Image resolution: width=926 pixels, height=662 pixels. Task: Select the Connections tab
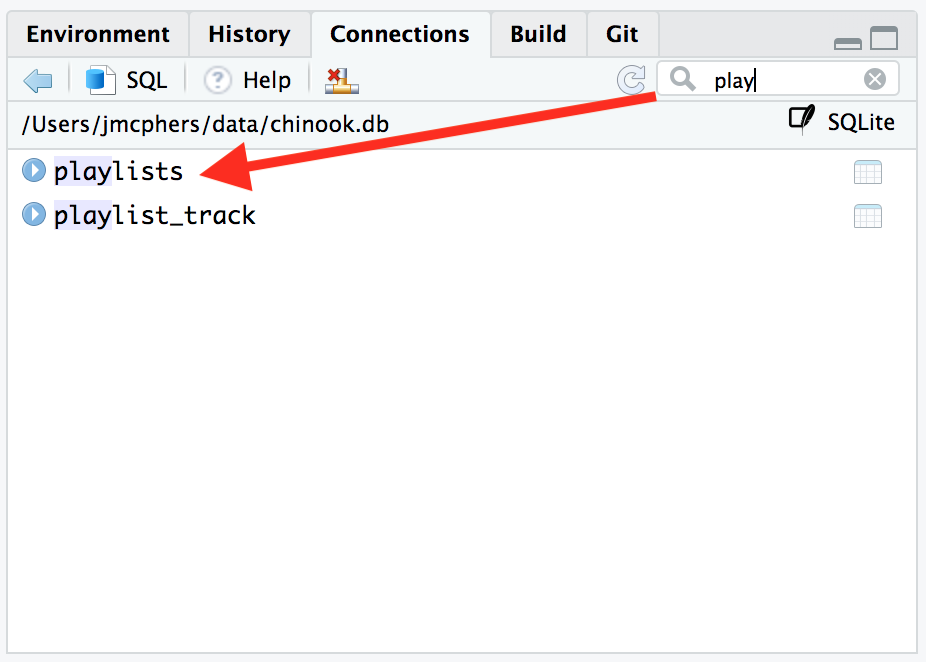coord(400,34)
